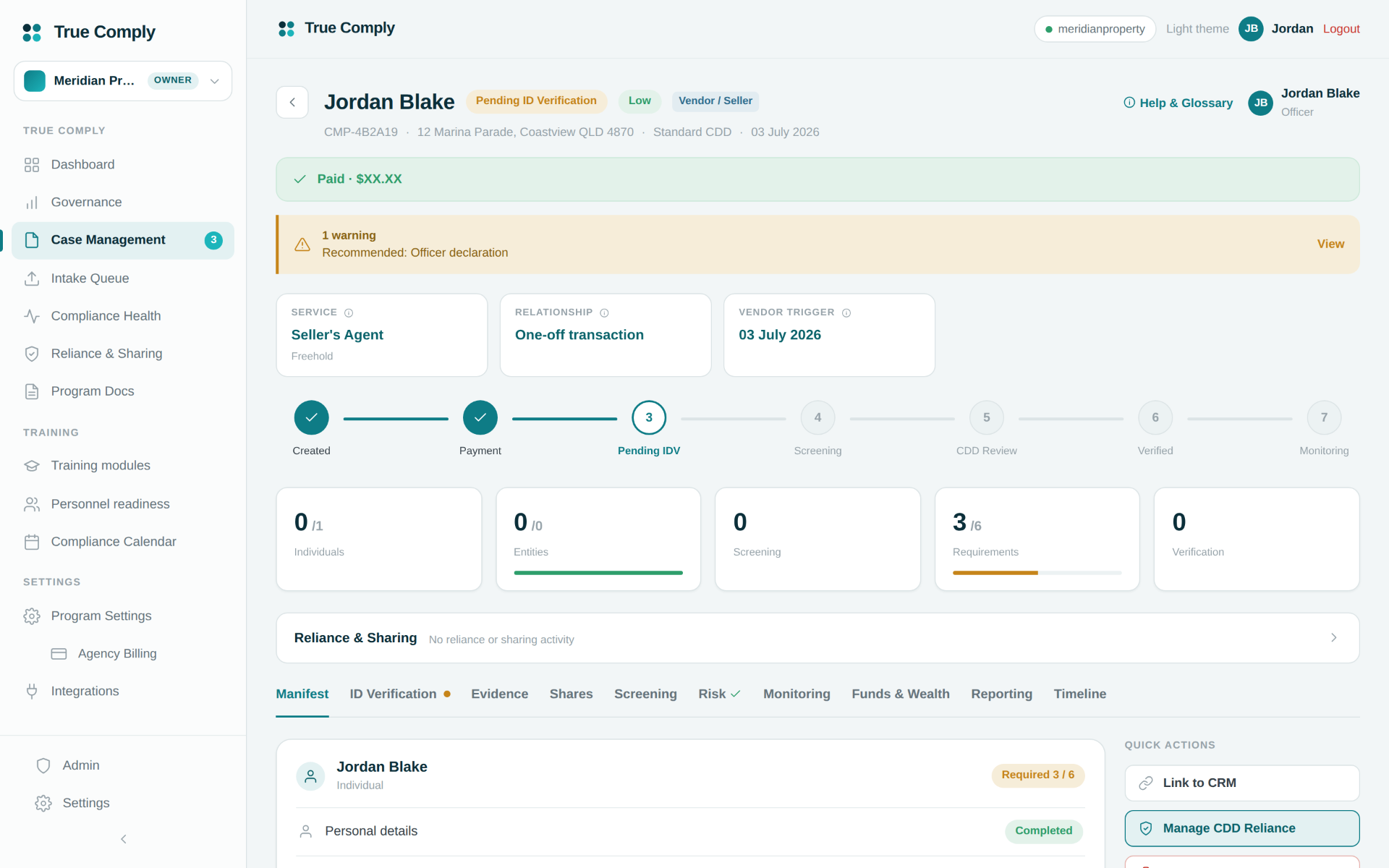1389x868 pixels.
Task: Open Help & Glossary link
Action: pyautogui.click(x=1178, y=103)
